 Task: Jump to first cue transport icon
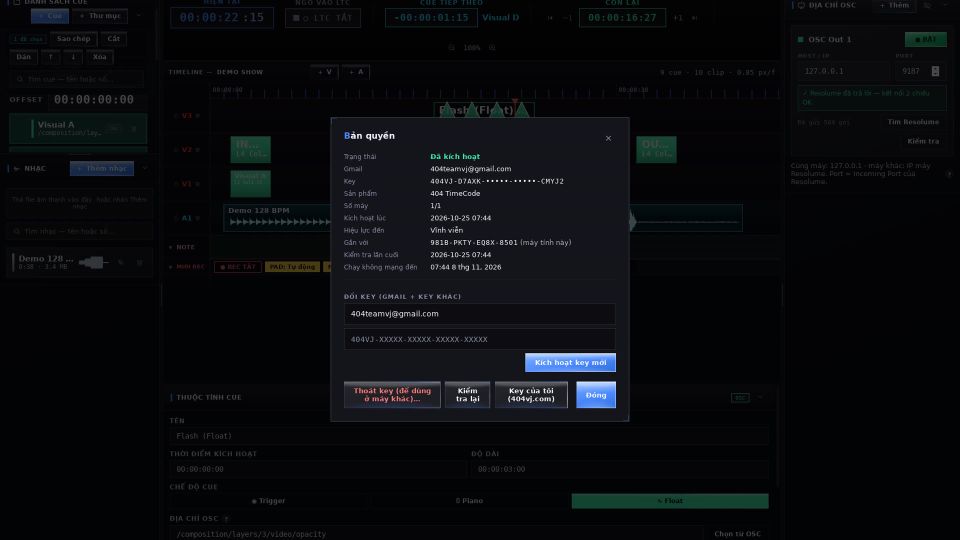[550, 18]
